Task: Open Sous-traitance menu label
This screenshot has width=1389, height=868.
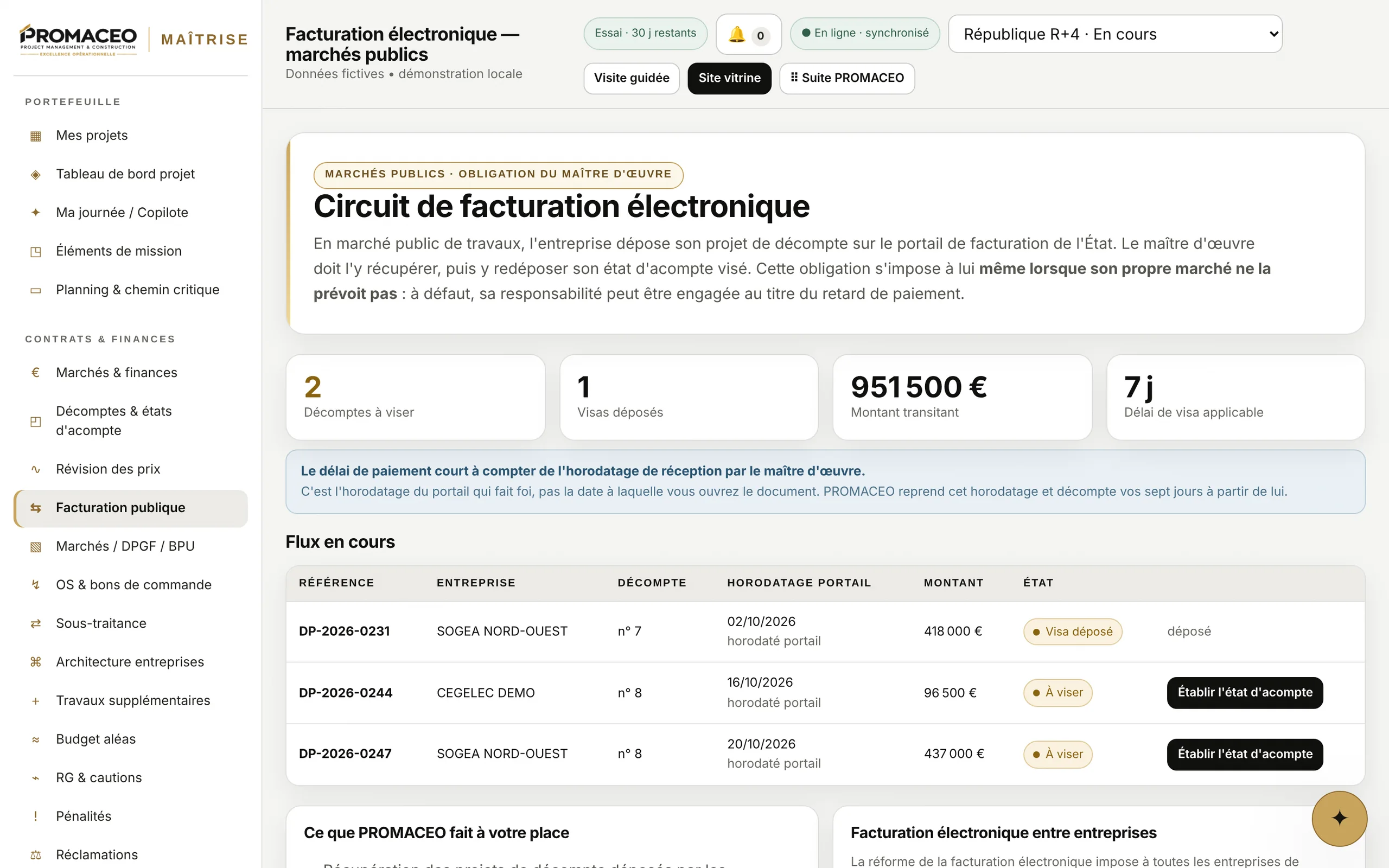Action: click(x=101, y=623)
